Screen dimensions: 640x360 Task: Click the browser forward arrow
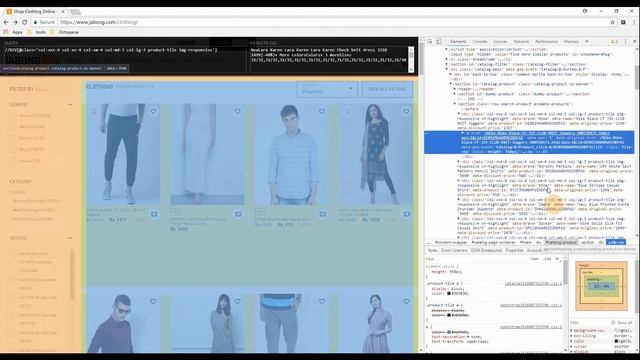(x=15, y=22)
